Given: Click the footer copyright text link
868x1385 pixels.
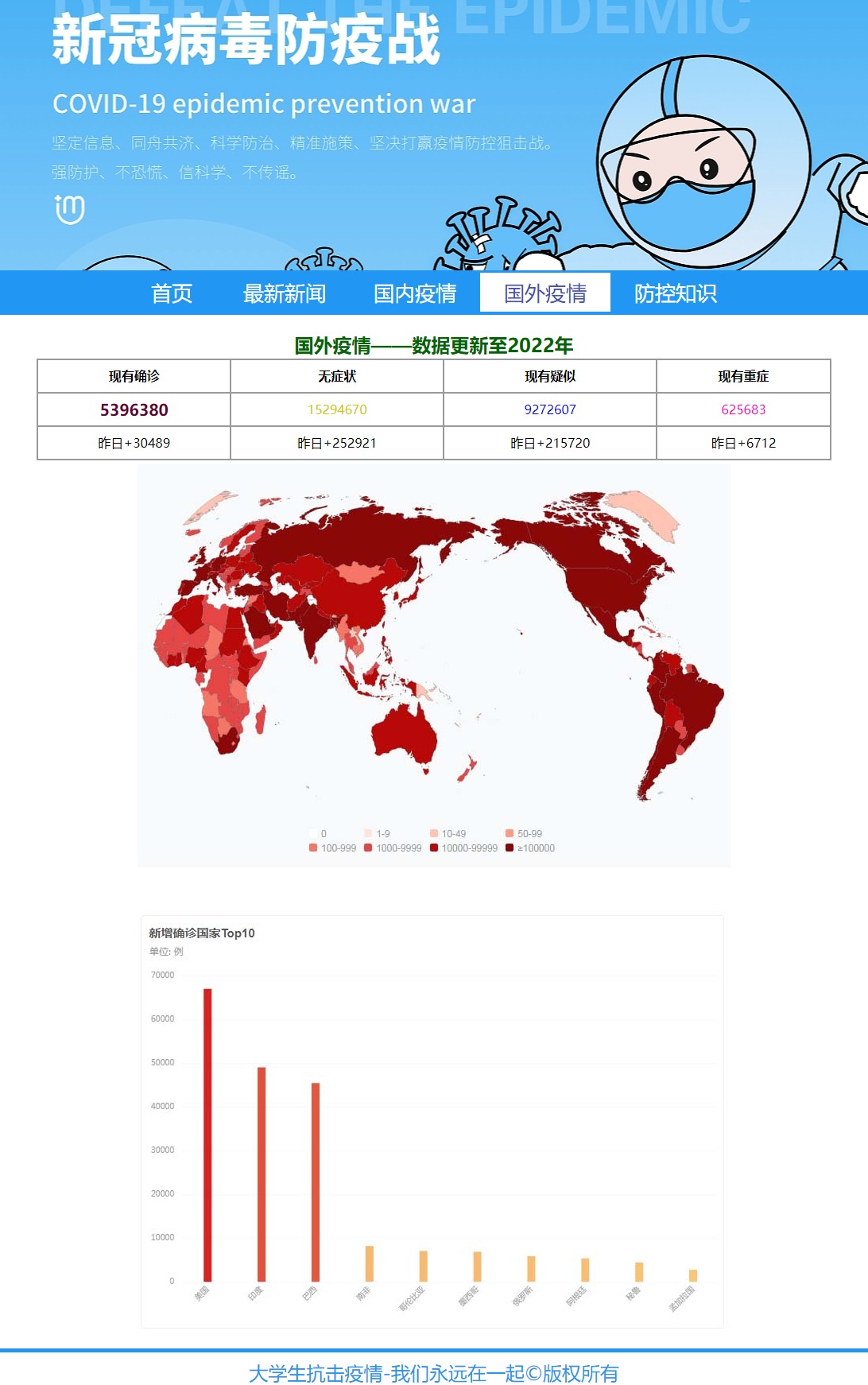Looking at the screenshot, I should (x=433, y=1373).
